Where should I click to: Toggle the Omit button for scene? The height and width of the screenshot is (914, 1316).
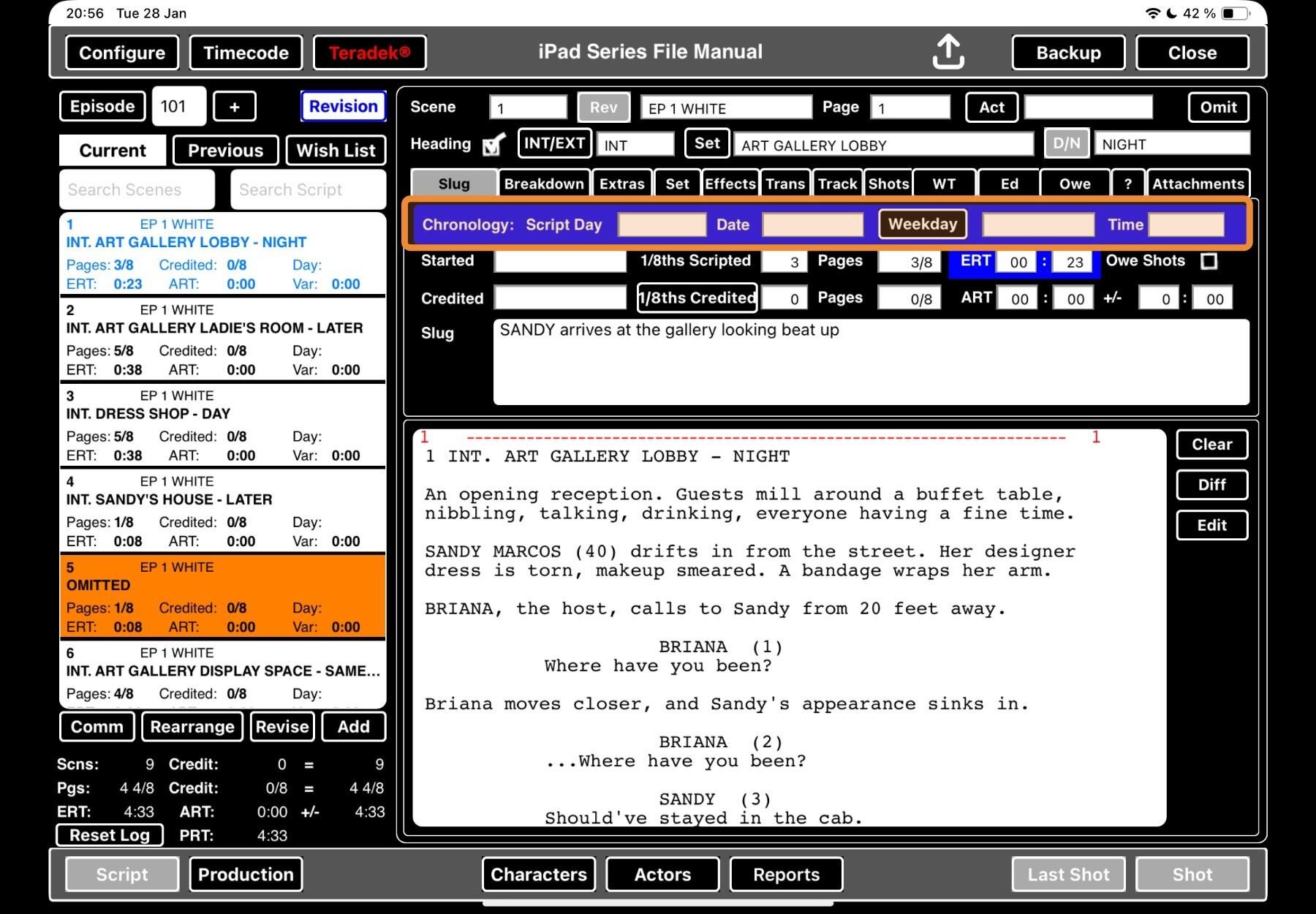point(1218,107)
